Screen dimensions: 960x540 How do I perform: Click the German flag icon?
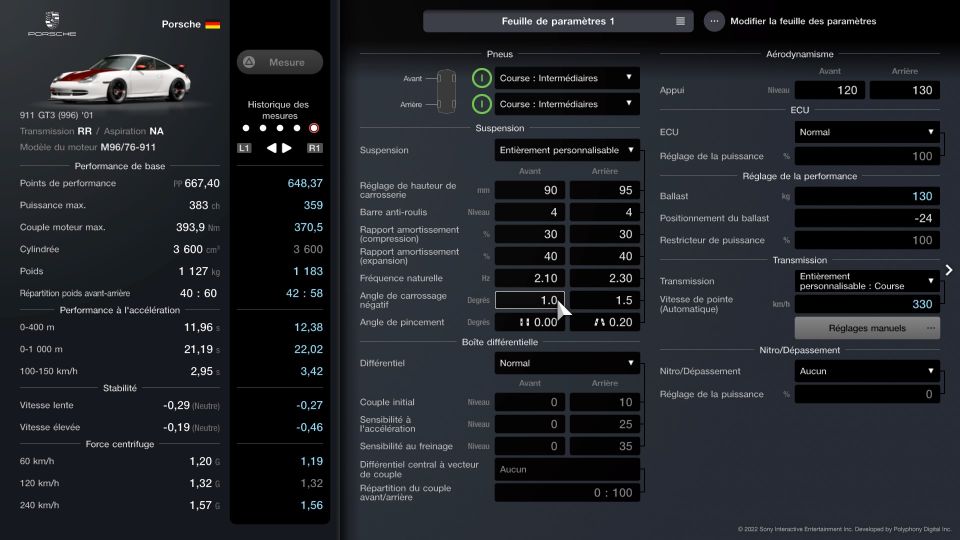(212, 24)
